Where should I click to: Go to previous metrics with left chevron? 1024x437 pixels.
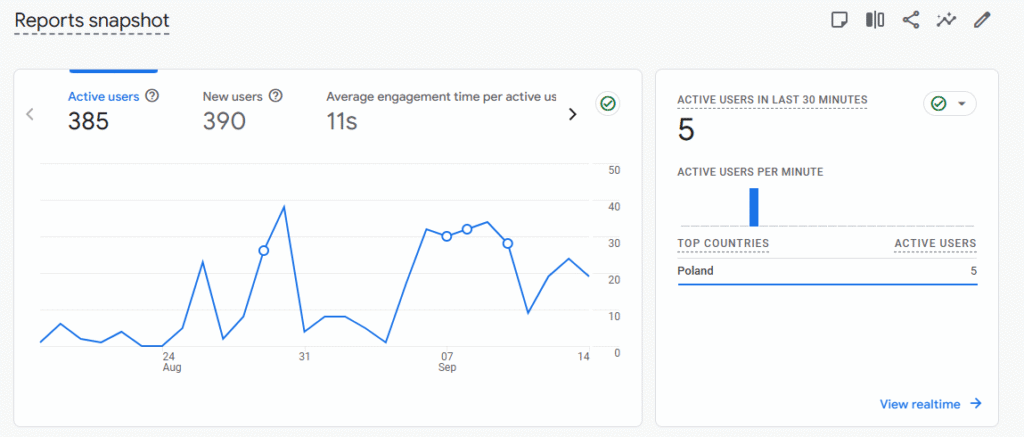[x=30, y=114]
